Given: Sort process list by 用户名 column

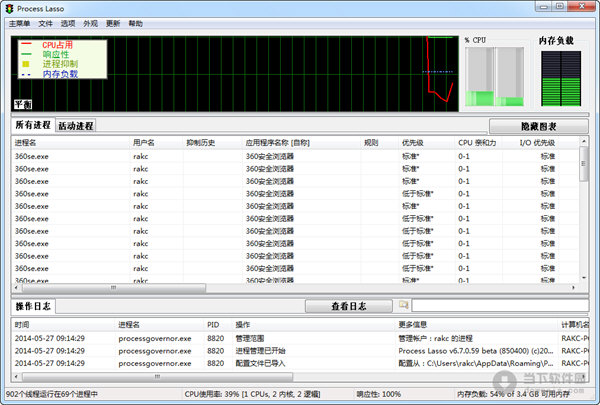Looking at the screenshot, I should coord(156,143).
